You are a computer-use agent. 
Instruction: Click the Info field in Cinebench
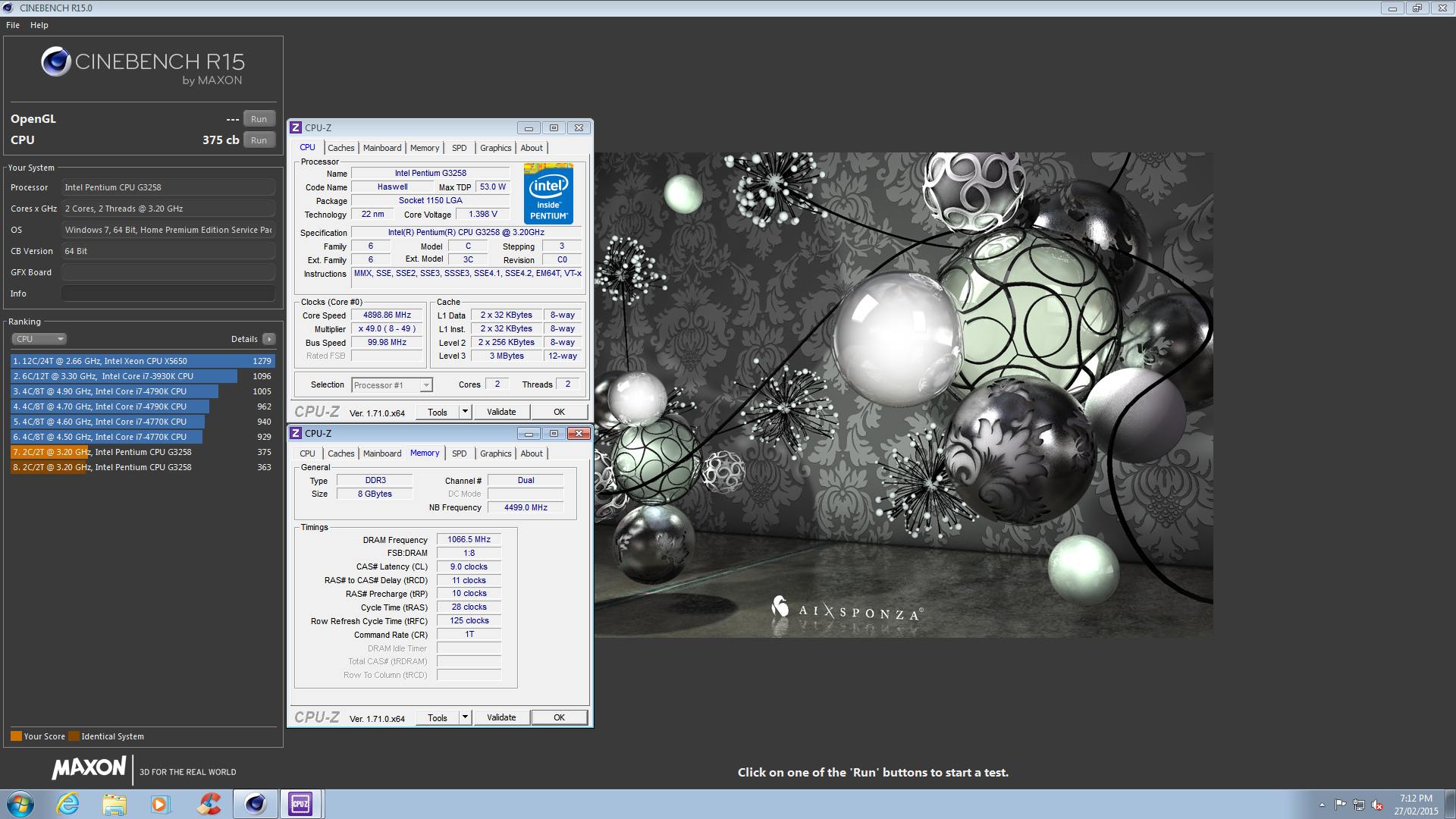(x=168, y=293)
